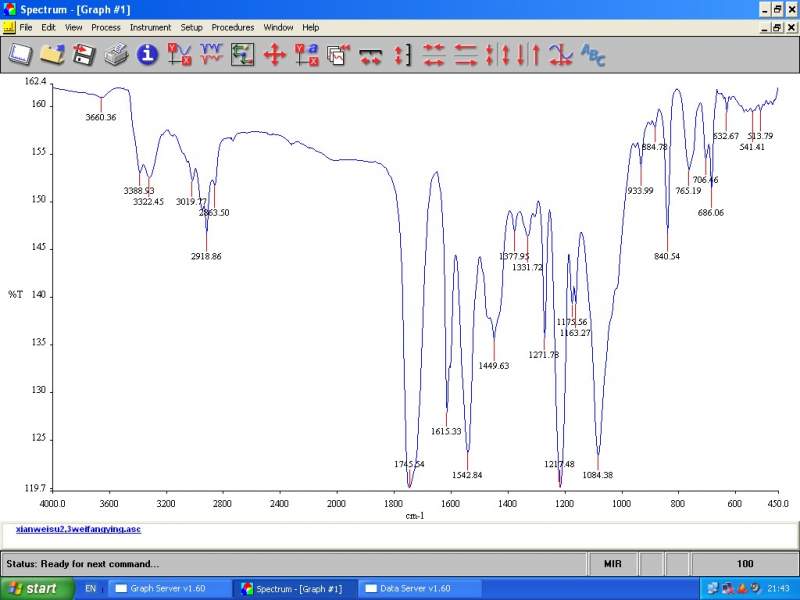Click the tall up-down double arrow icon
Image resolution: width=800 pixels, height=600 pixels.
506,55
